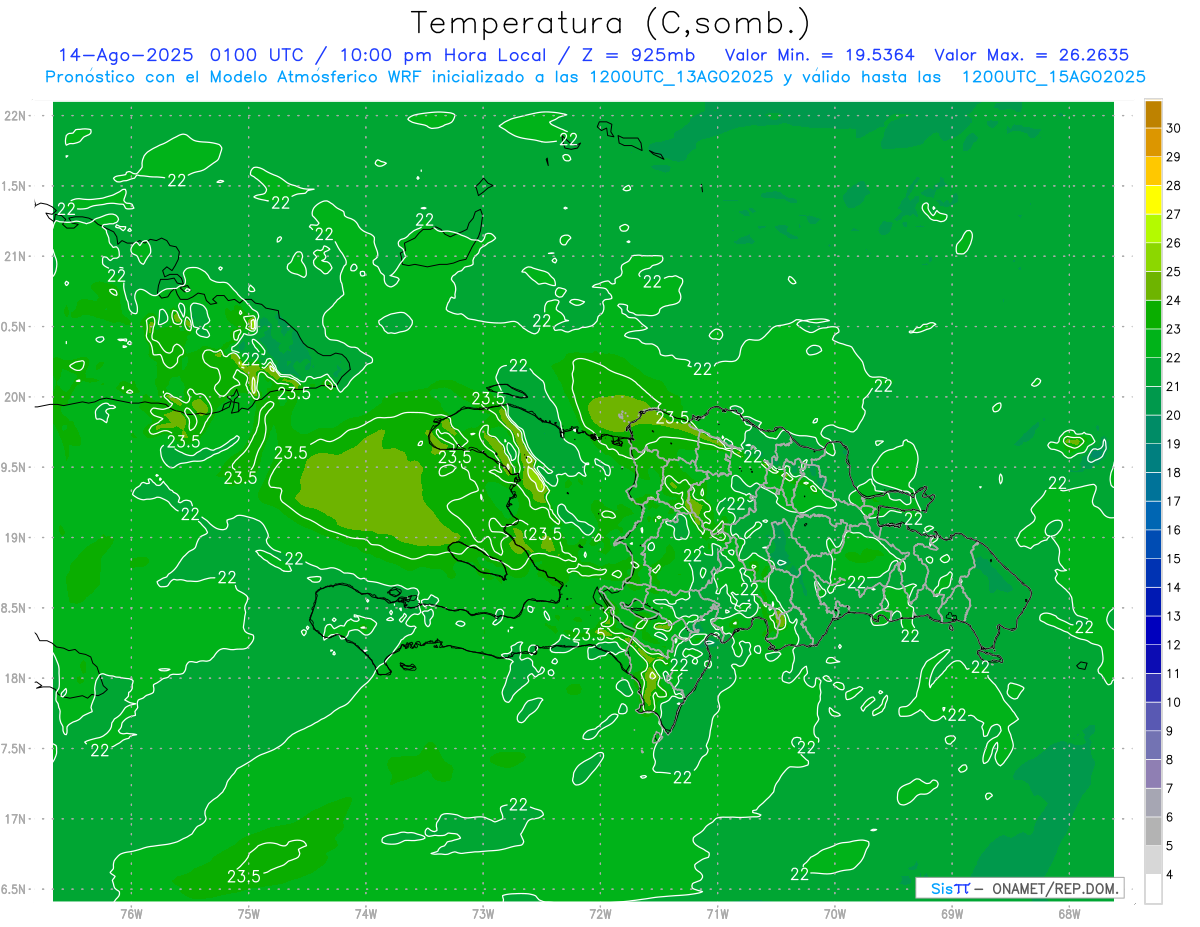Pick the gray swatch between 5 and 6

pos(1153,832)
